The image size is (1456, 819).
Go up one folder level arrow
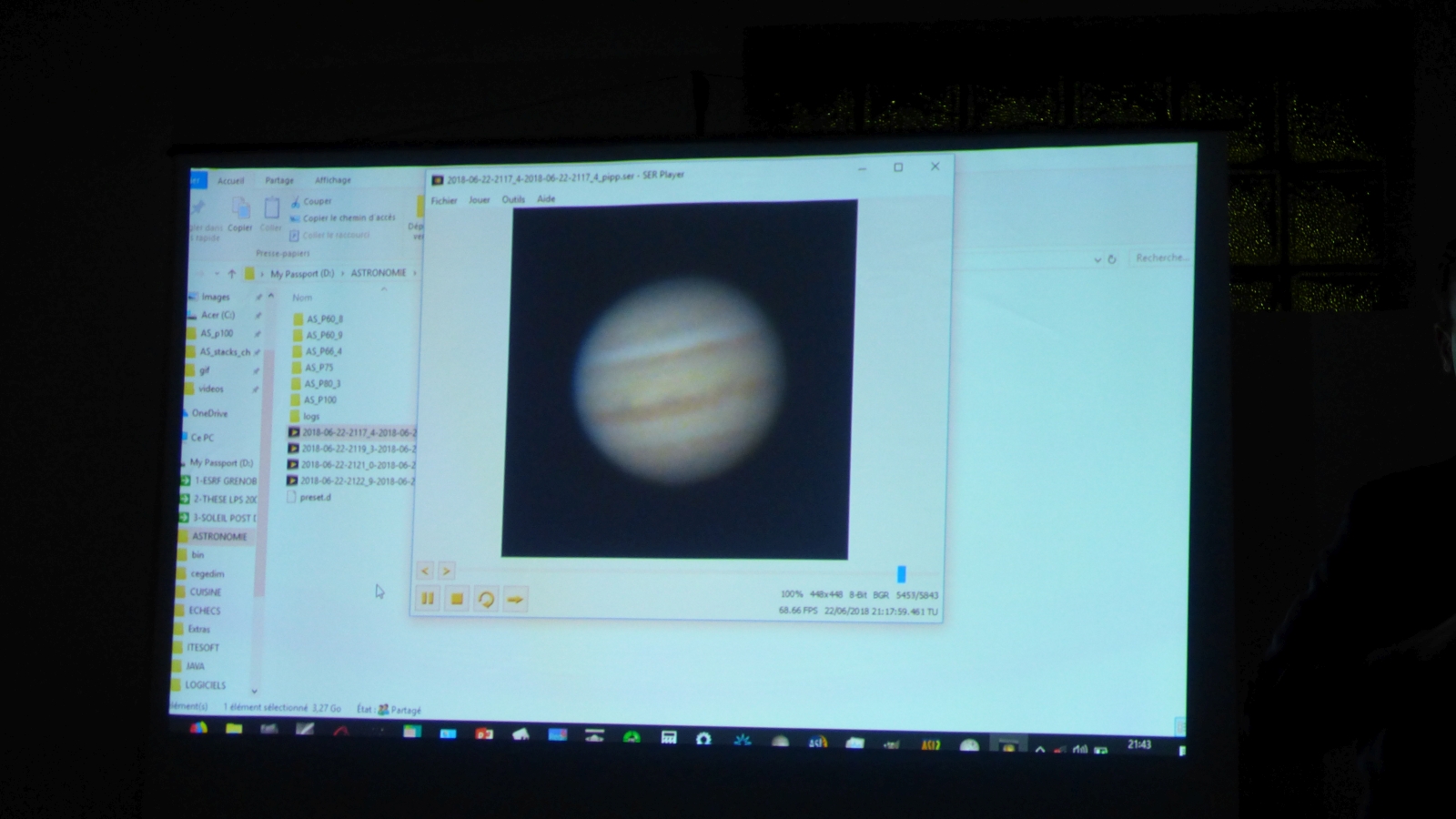pyautogui.click(x=232, y=273)
